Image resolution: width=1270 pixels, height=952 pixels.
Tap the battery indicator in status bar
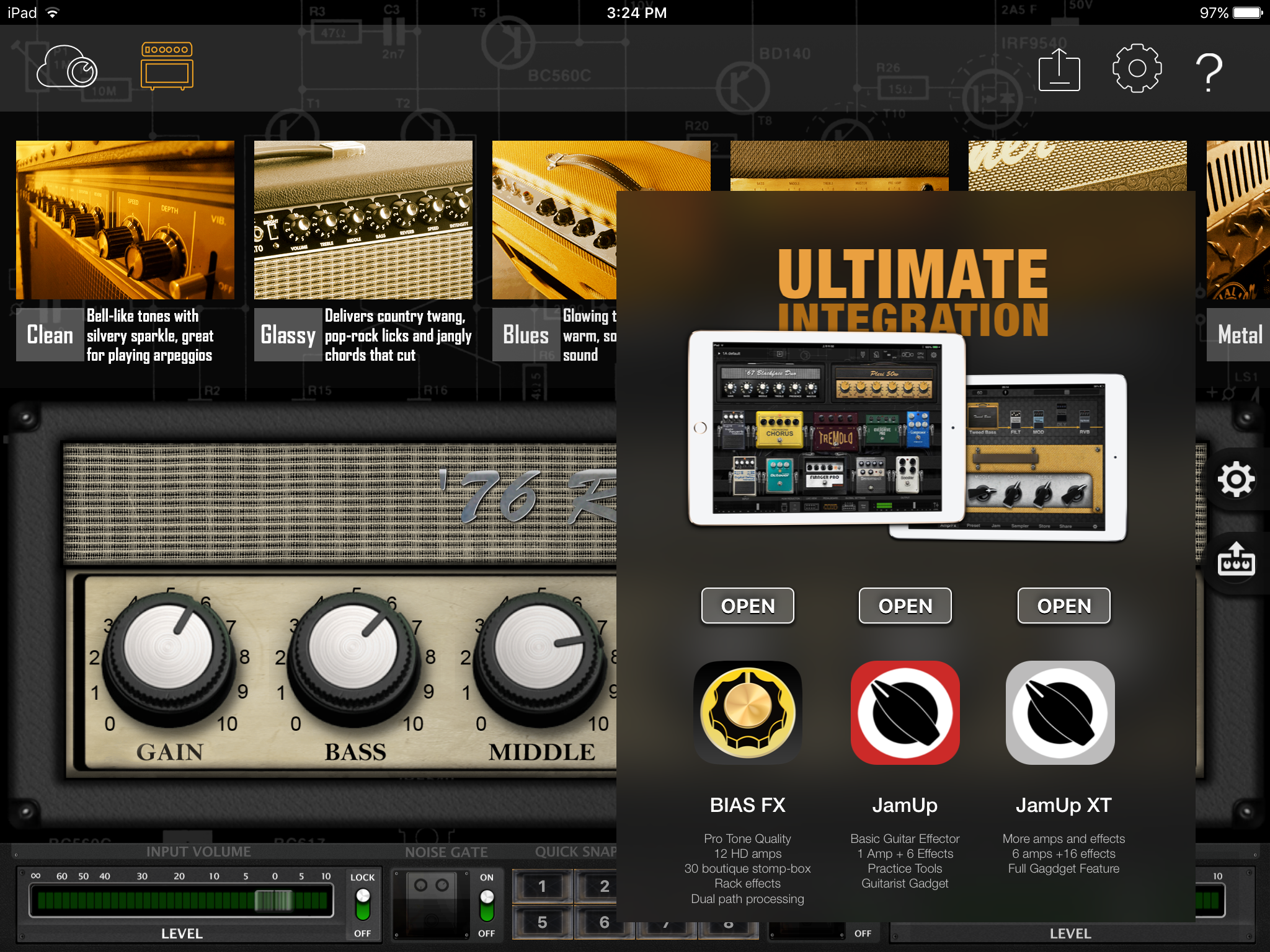coord(1248,12)
